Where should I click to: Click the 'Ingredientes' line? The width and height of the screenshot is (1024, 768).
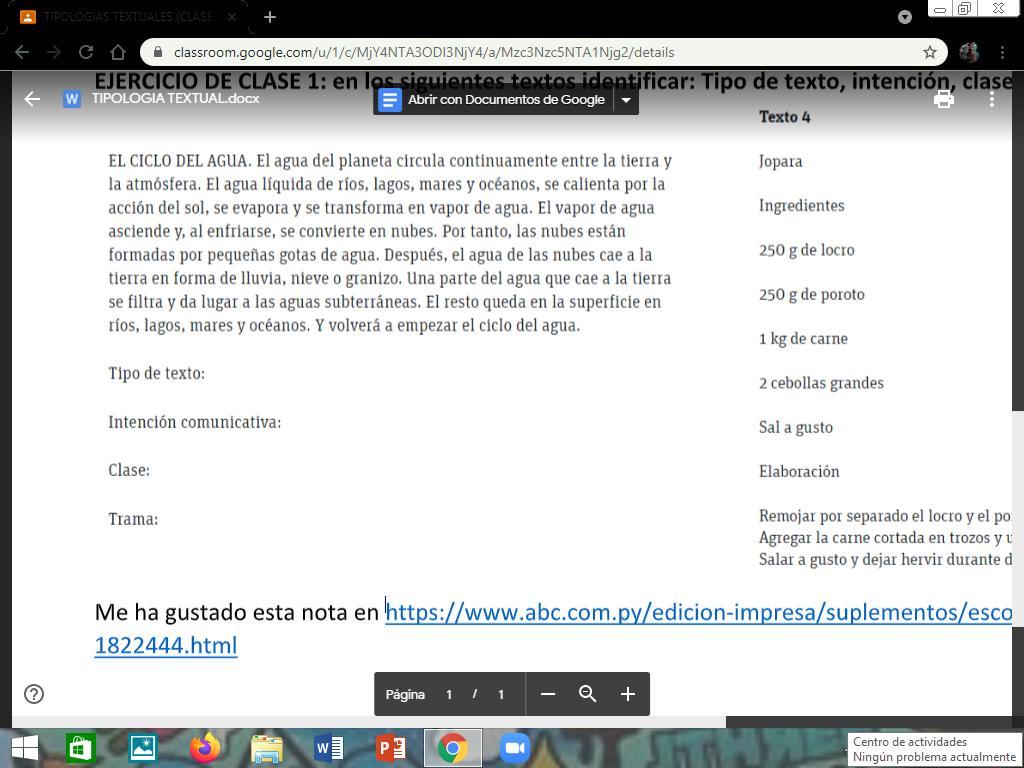pos(801,206)
